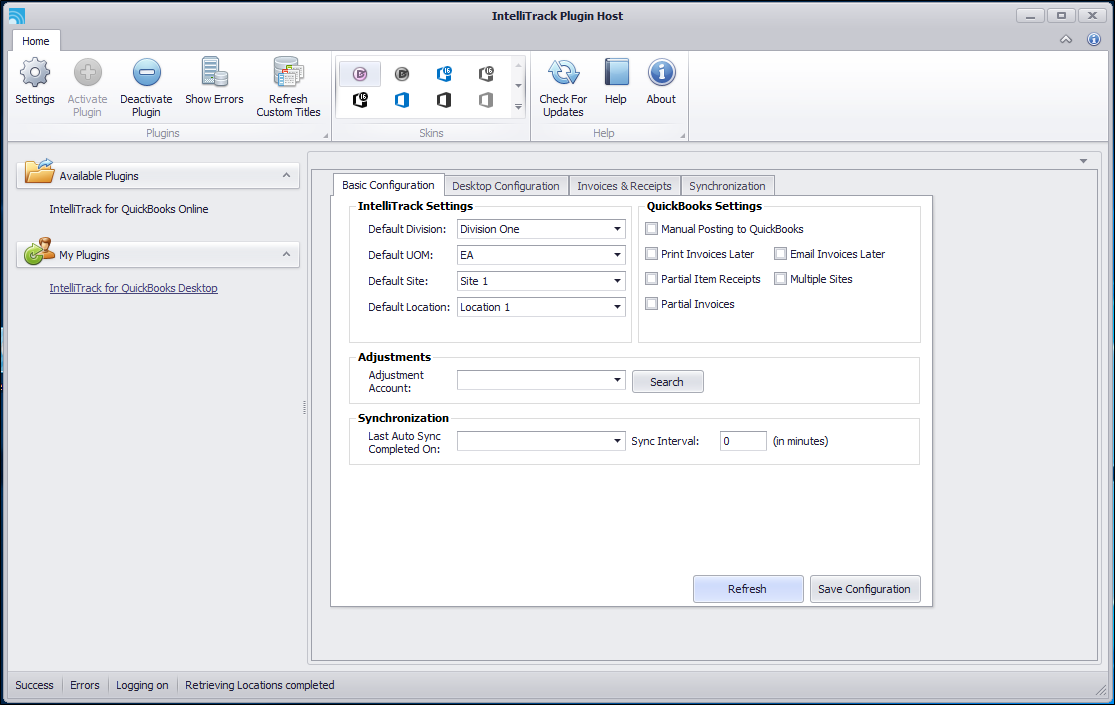1115x705 pixels.
Task: Collapse the Available Plugins group
Action: 287,175
